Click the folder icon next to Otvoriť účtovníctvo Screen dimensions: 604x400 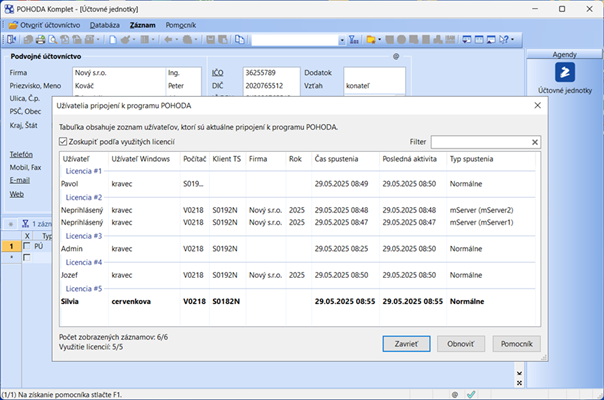click(x=13, y=25)
